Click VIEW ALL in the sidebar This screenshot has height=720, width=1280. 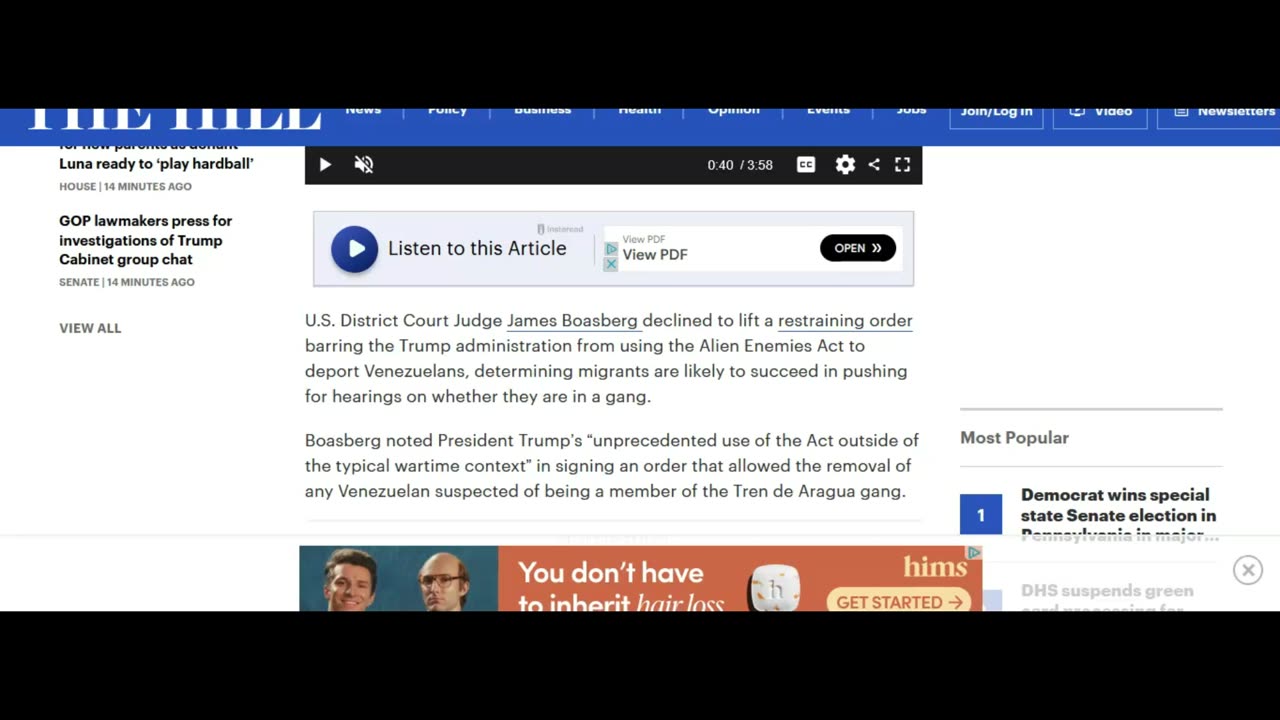click(x=90, y=328)
